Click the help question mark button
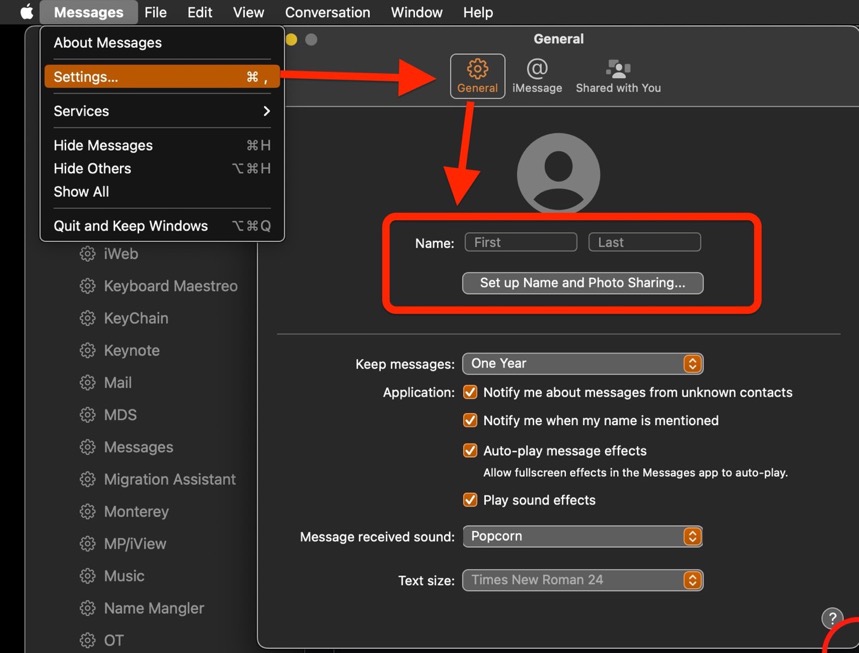The image size is (859, 653). 832,618
